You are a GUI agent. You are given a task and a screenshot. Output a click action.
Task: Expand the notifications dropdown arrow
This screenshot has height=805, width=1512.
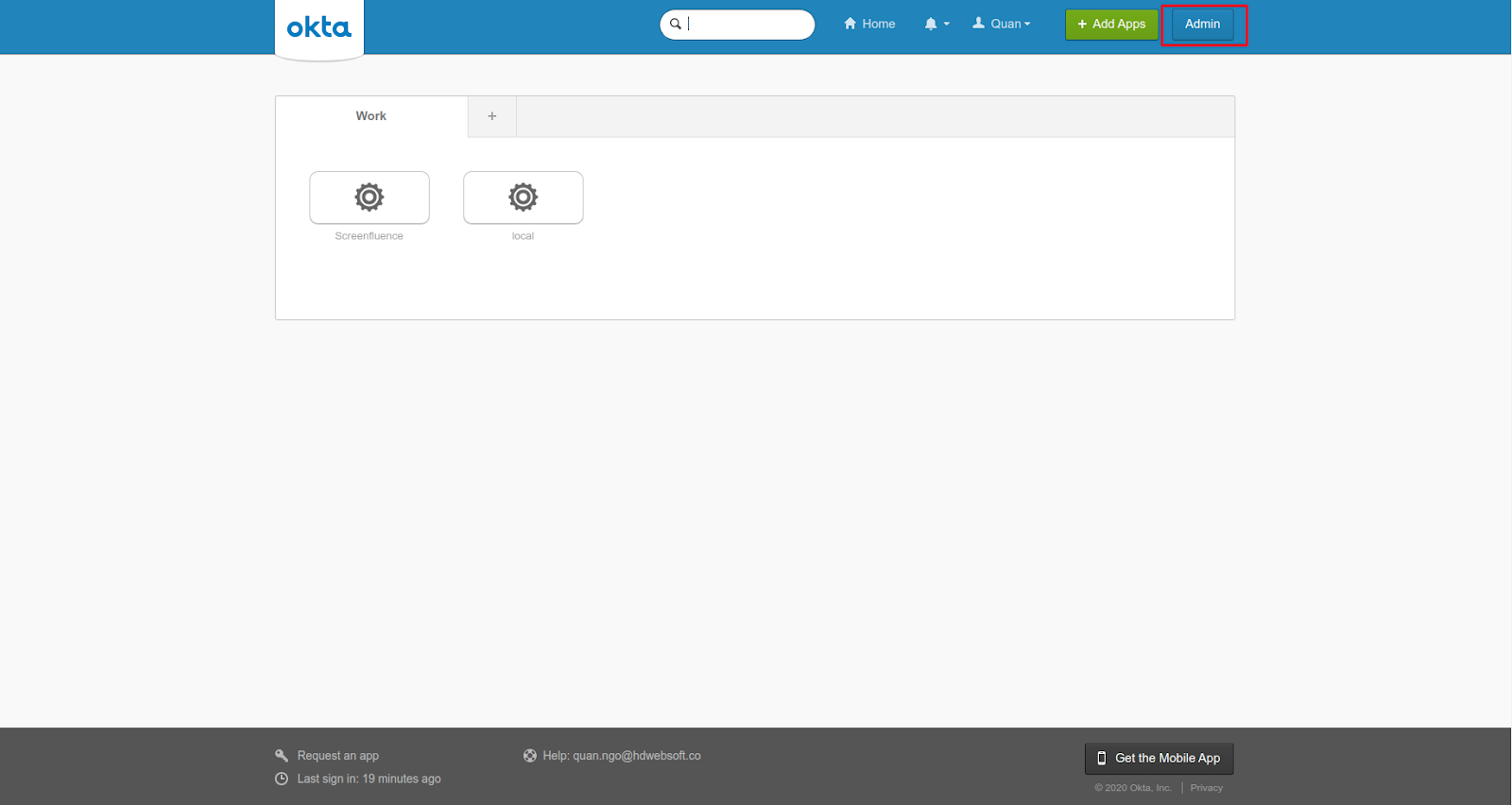[x=947, y=24]
